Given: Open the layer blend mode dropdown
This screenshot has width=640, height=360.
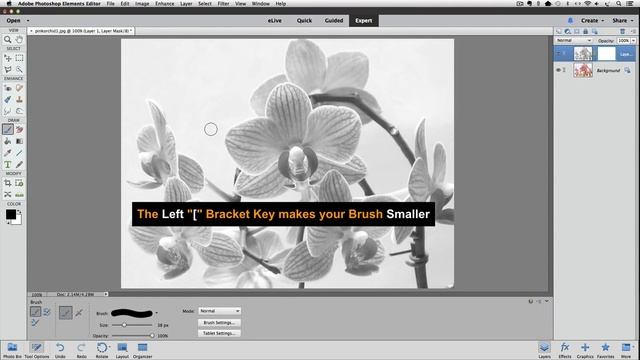Looking at the screenshot, I should [573, 40].
